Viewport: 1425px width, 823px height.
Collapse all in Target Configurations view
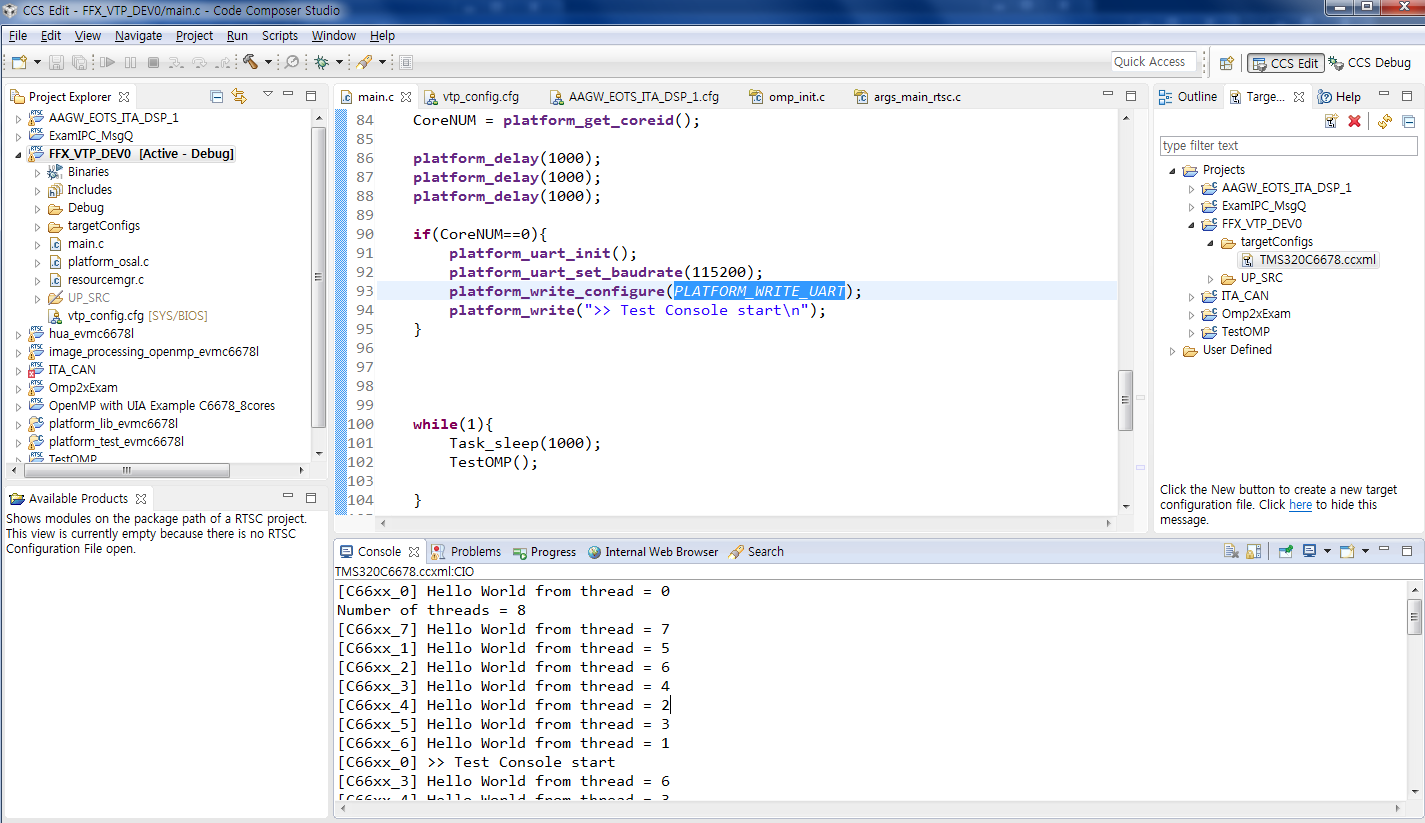pyautogui.click(x=1408, y=121)
